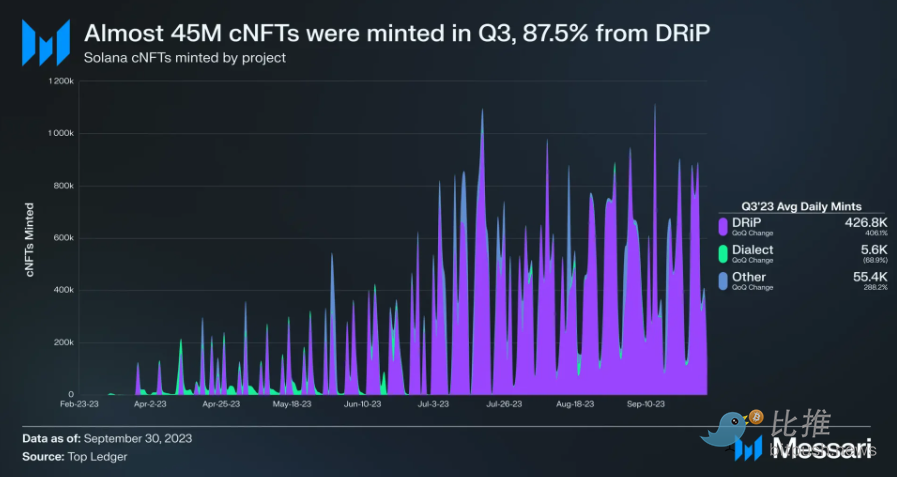Click the cNFTs Minted y-axis label
897x477 pixels.
coord(30,240)
